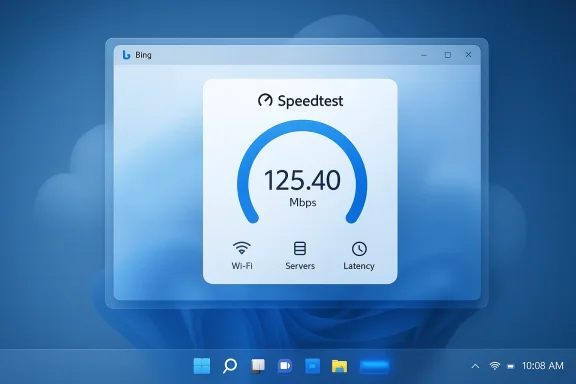Click the battery icon in system tray
The image size is (576, 384).
coord(511,366)
